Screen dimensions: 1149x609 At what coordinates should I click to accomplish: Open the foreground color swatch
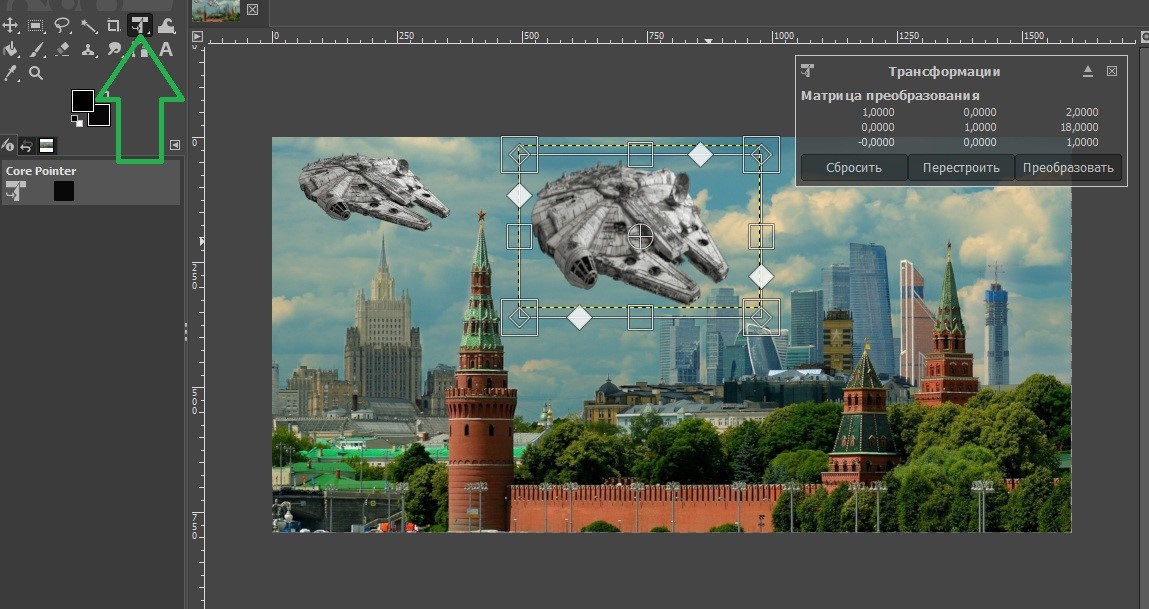tap(82, 100)
